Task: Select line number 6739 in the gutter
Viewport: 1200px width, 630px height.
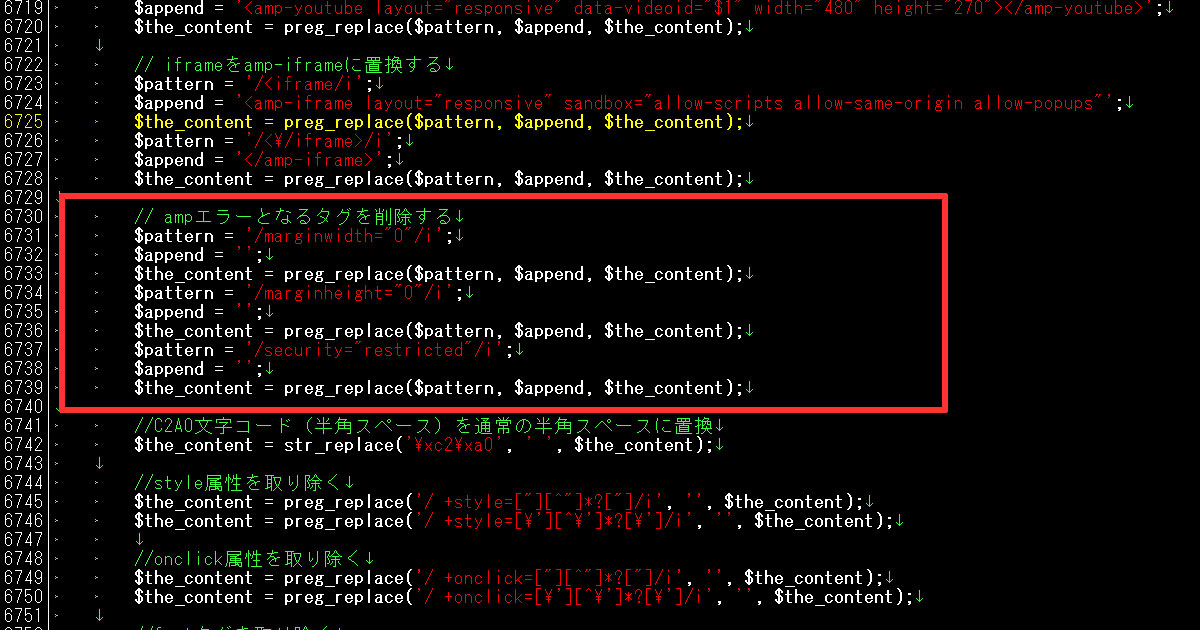Action: pos(23,388)
